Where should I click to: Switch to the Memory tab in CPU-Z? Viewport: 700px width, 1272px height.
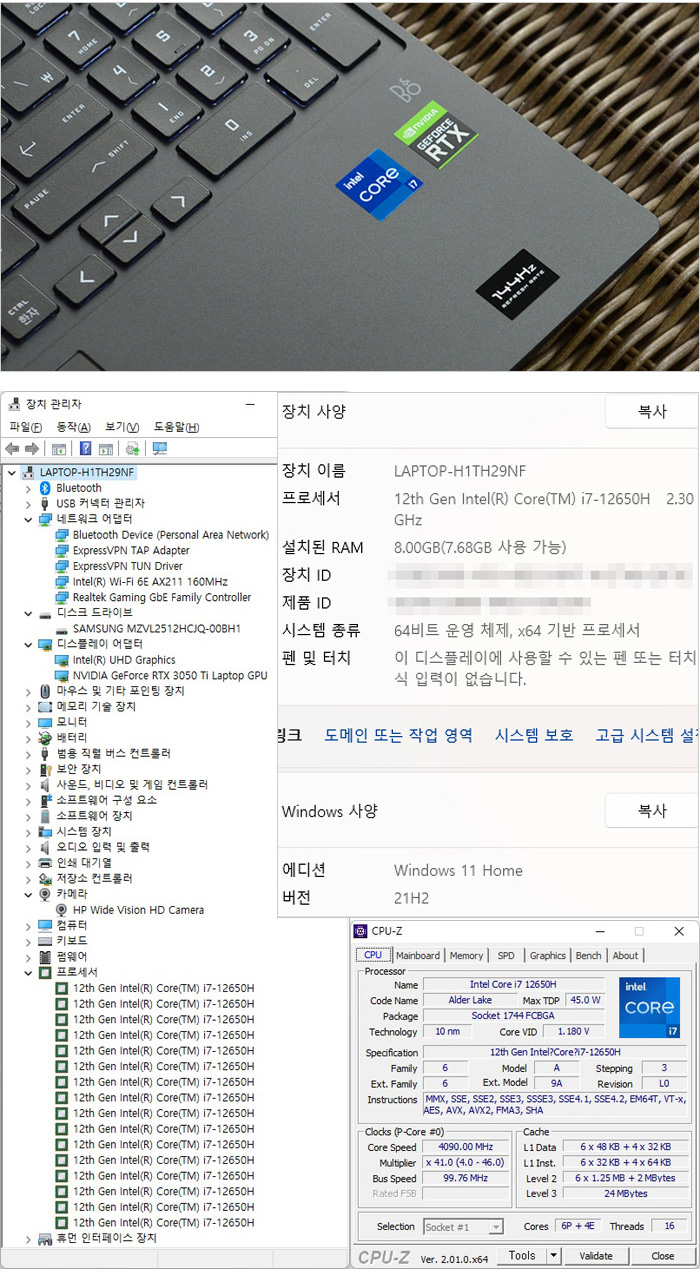click(466, 956)
